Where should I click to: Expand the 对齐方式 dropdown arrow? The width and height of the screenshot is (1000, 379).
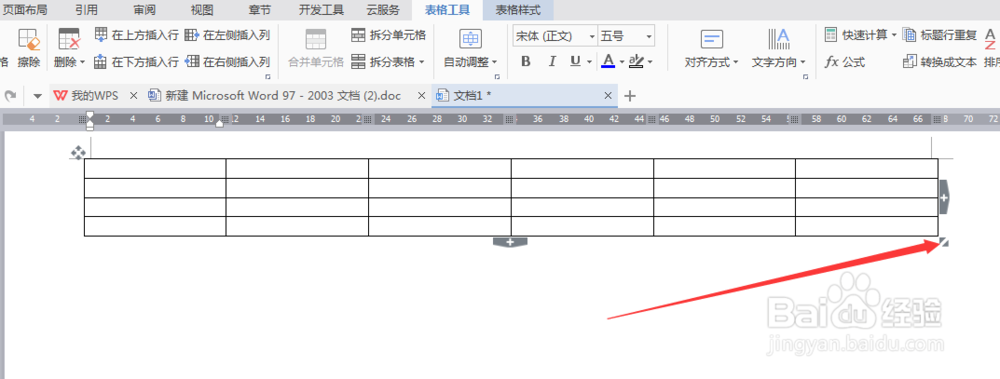coord(735,63)
